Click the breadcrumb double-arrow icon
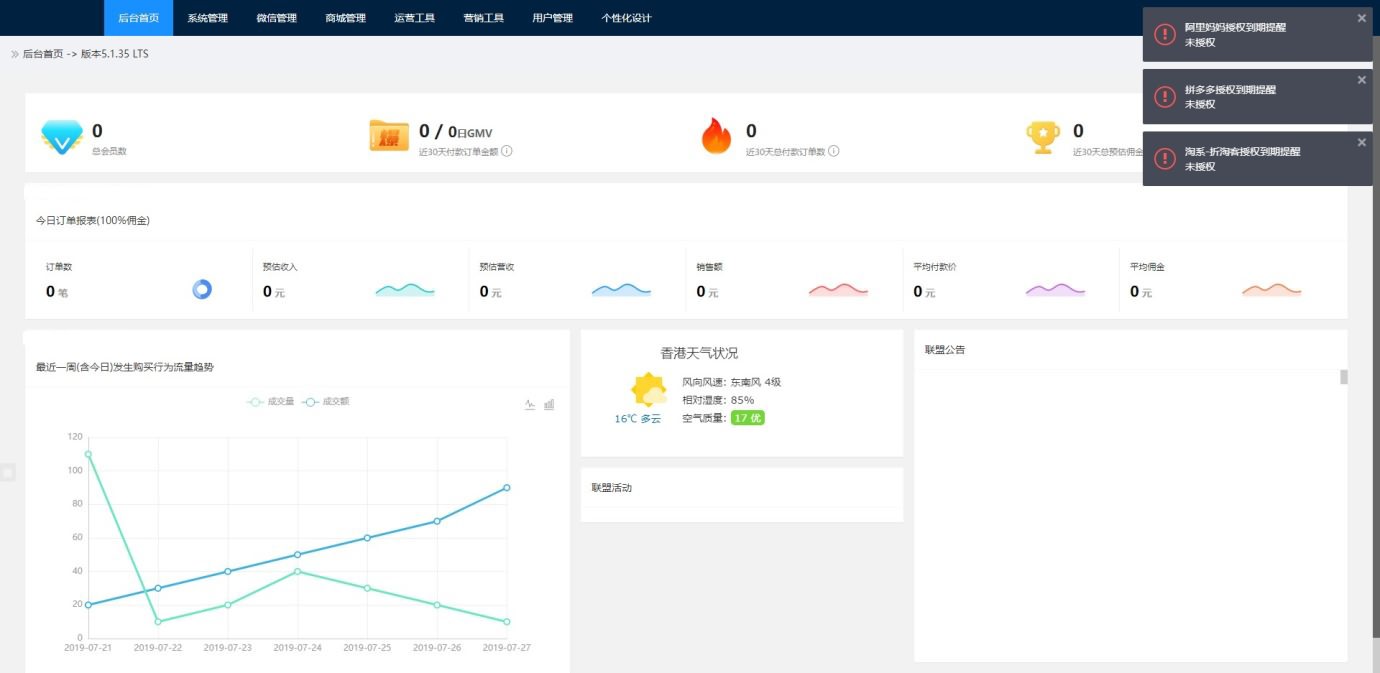The width and height of the screenshot is (1380, 673). pos(15,54)
